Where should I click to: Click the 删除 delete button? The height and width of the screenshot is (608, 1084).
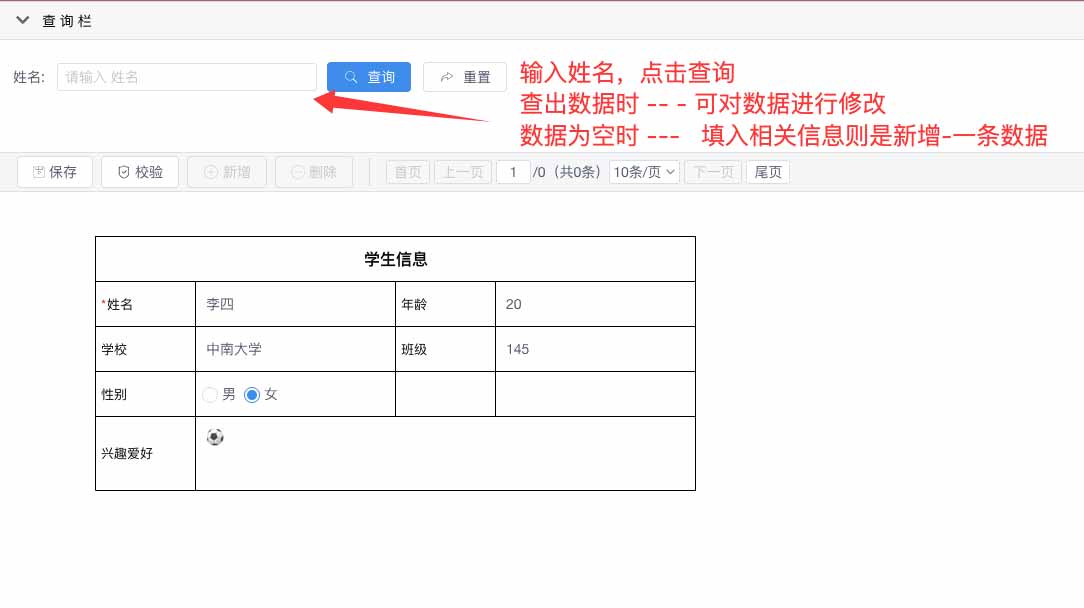pos(314,172)
